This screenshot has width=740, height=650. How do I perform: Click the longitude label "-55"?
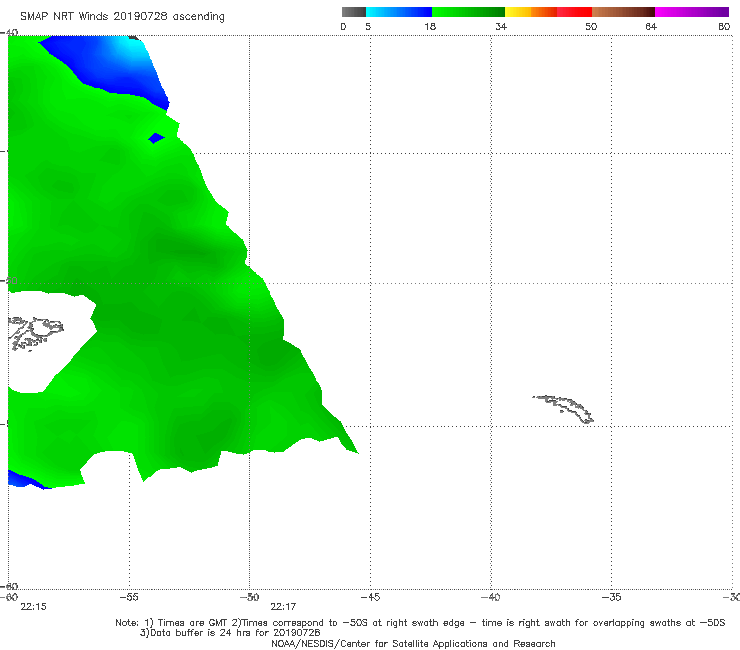[x=129, y=597]
